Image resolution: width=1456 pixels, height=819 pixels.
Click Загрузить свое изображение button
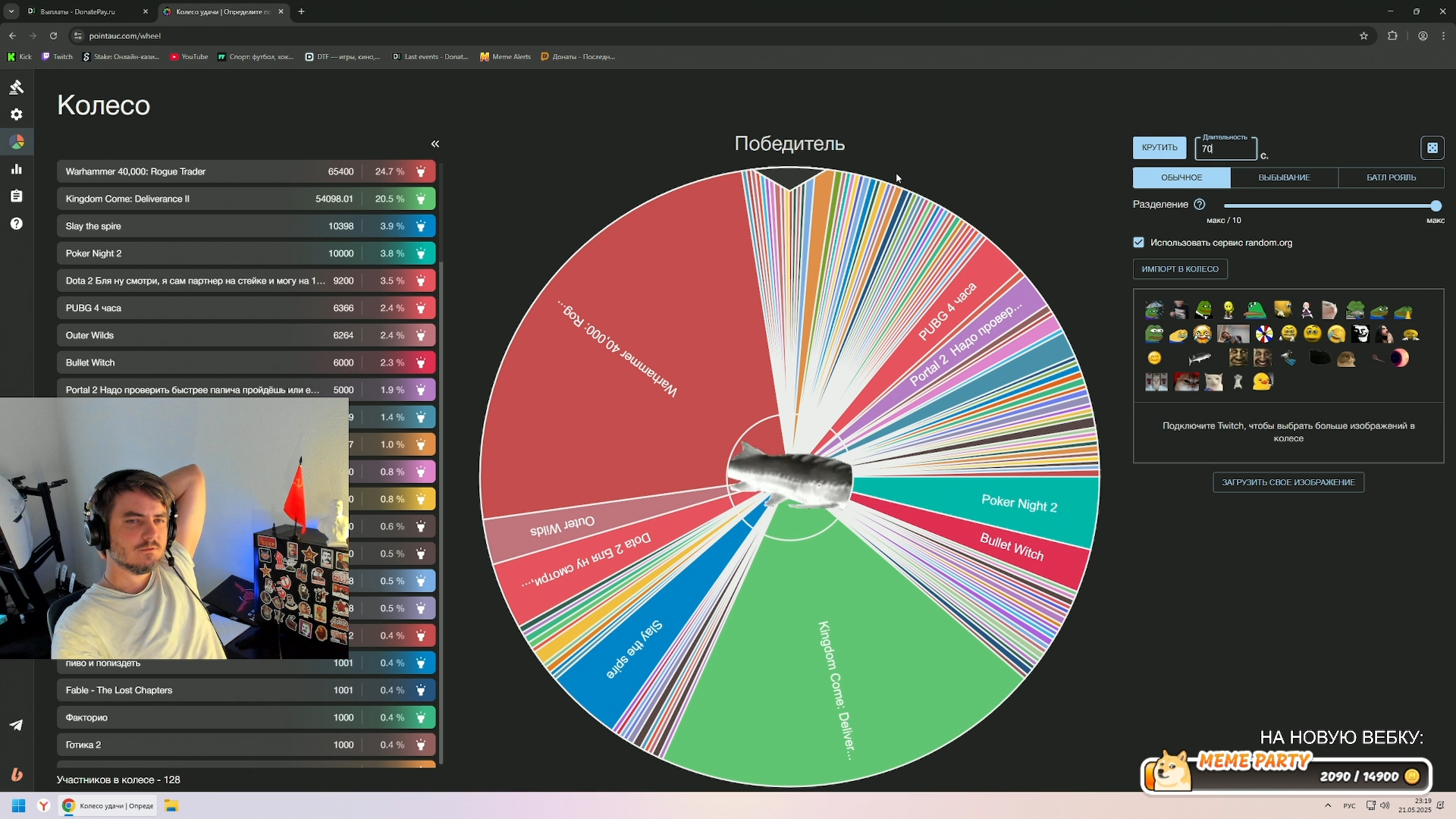point(1288,482)
